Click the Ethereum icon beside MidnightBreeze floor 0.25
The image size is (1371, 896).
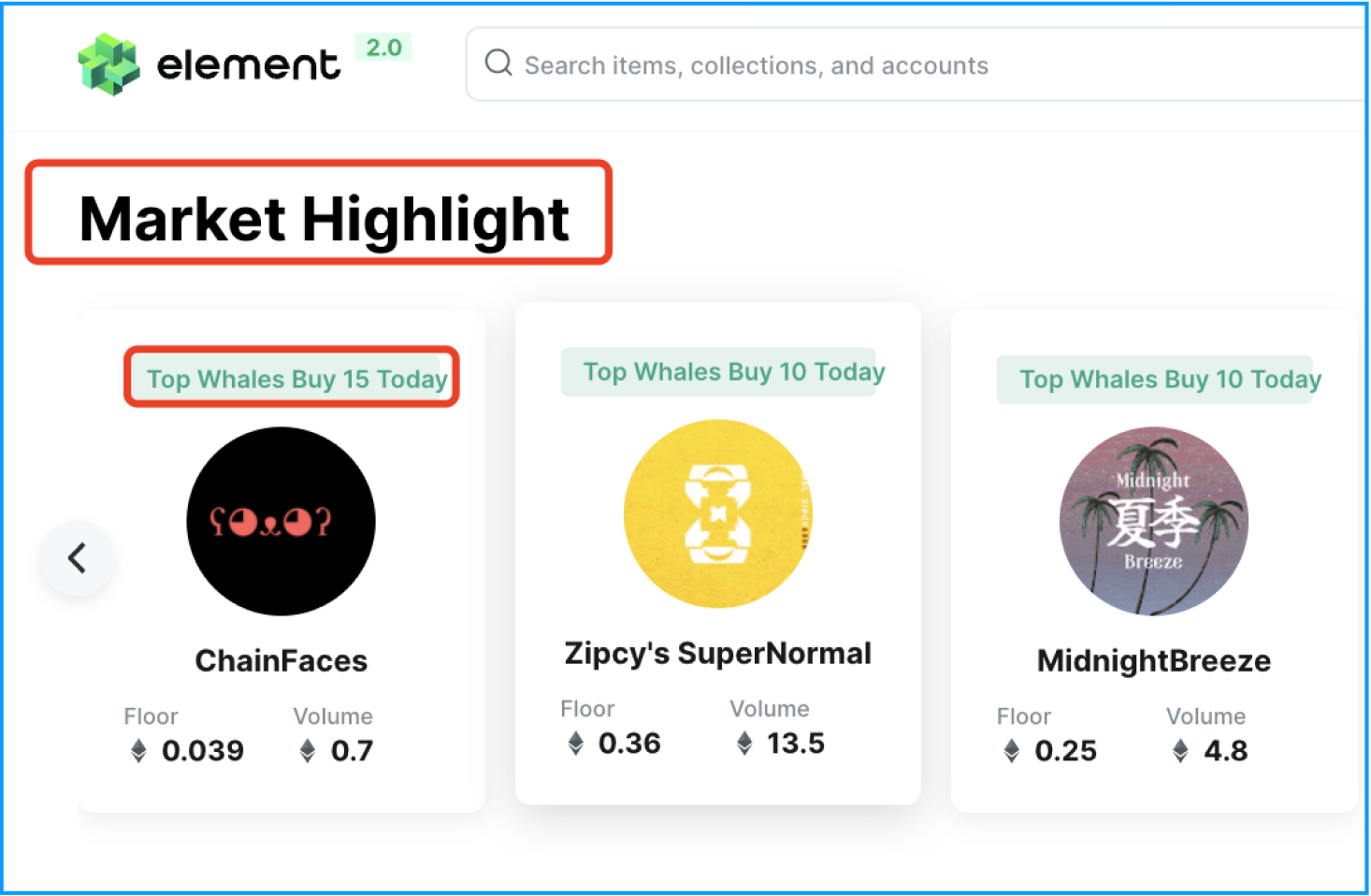point(1011,750)
